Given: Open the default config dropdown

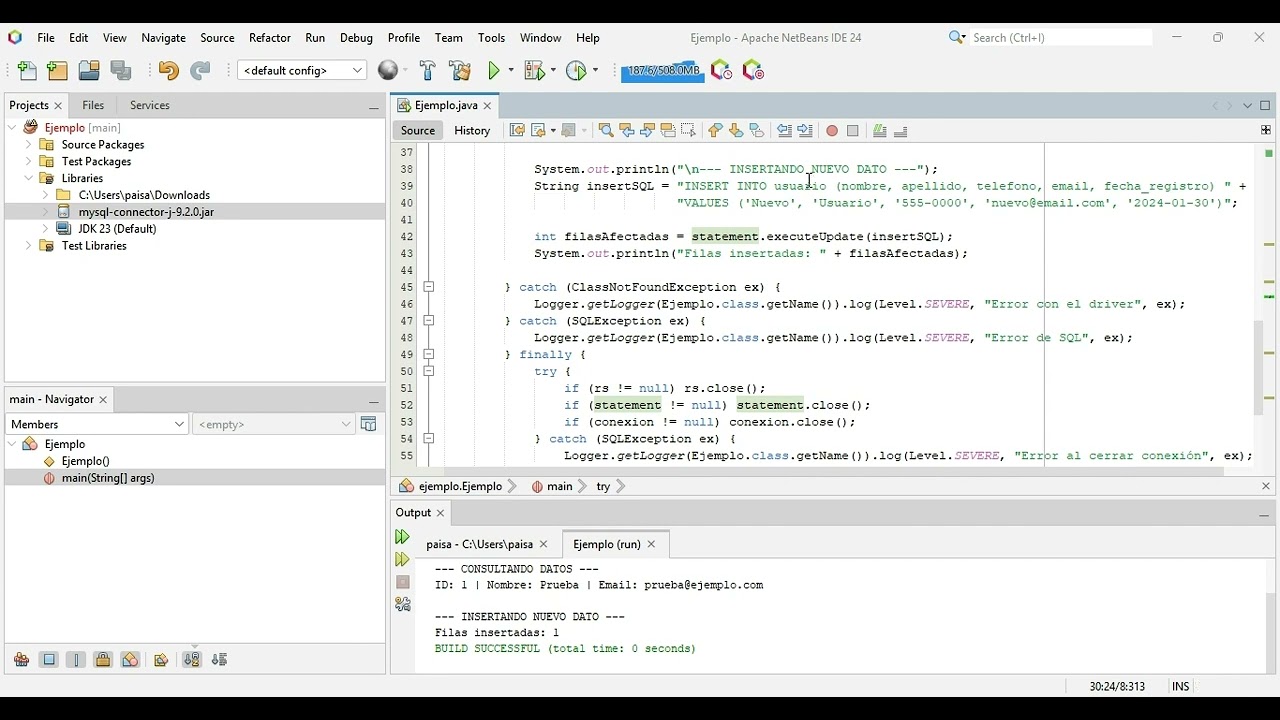Looking at the screenshot, I should coord(302,70).
